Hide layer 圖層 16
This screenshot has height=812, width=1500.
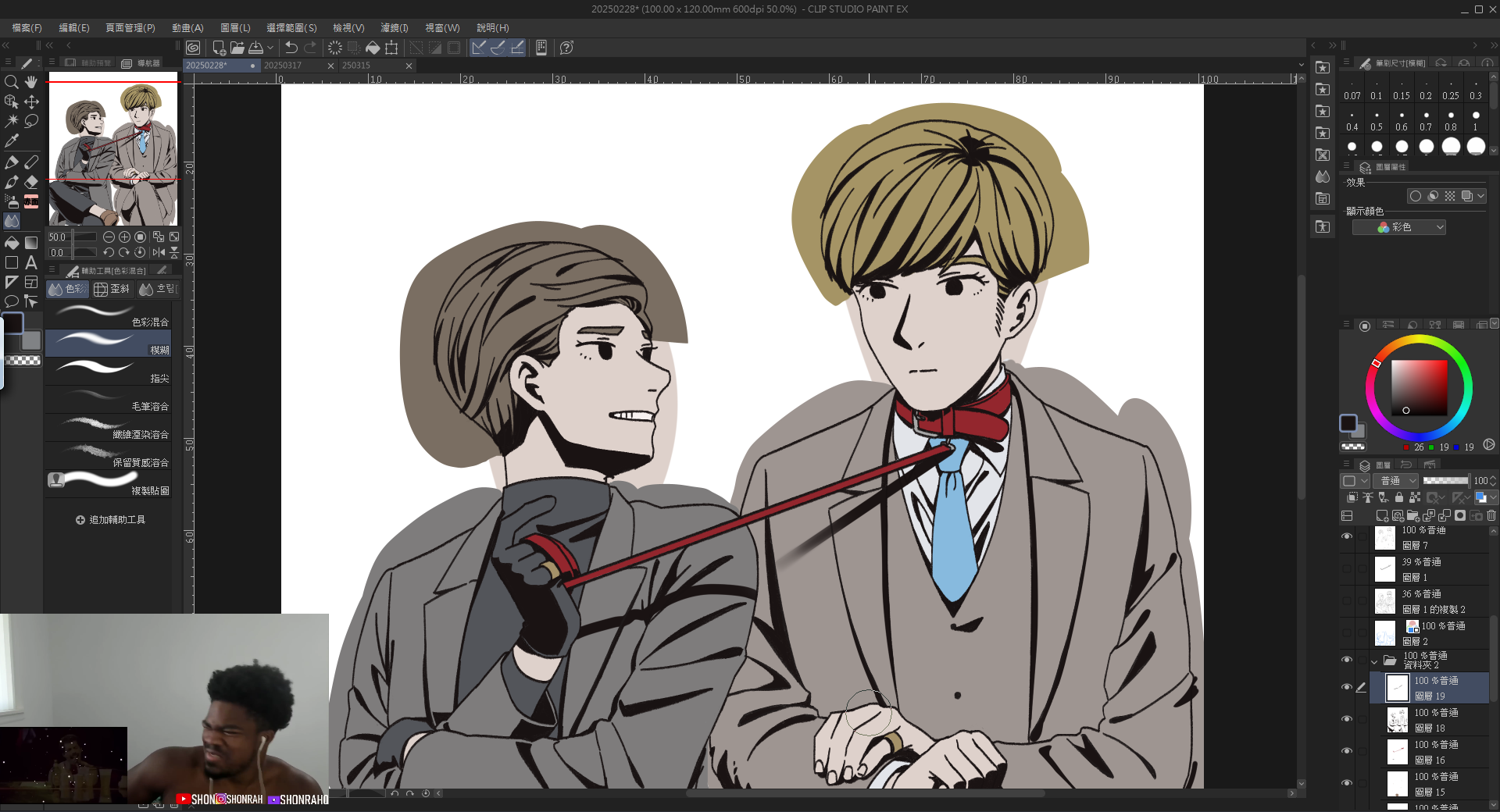1347,751
